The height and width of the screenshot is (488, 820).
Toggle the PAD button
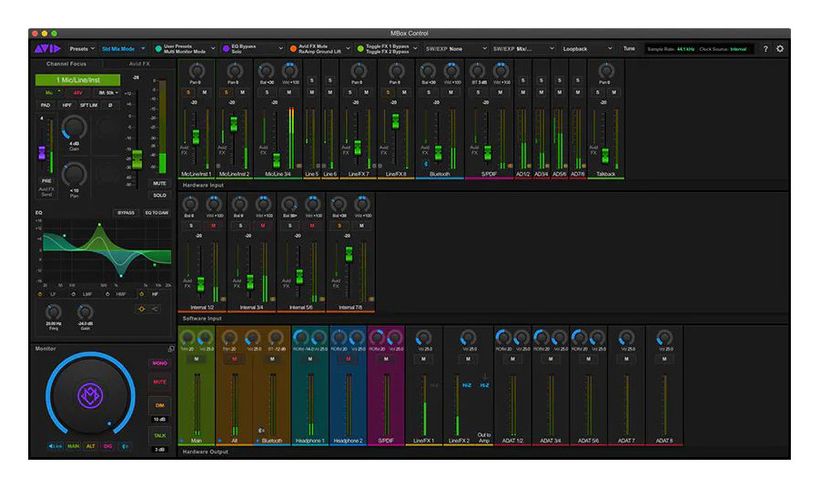pyautogui.click(x=45, y=105)
